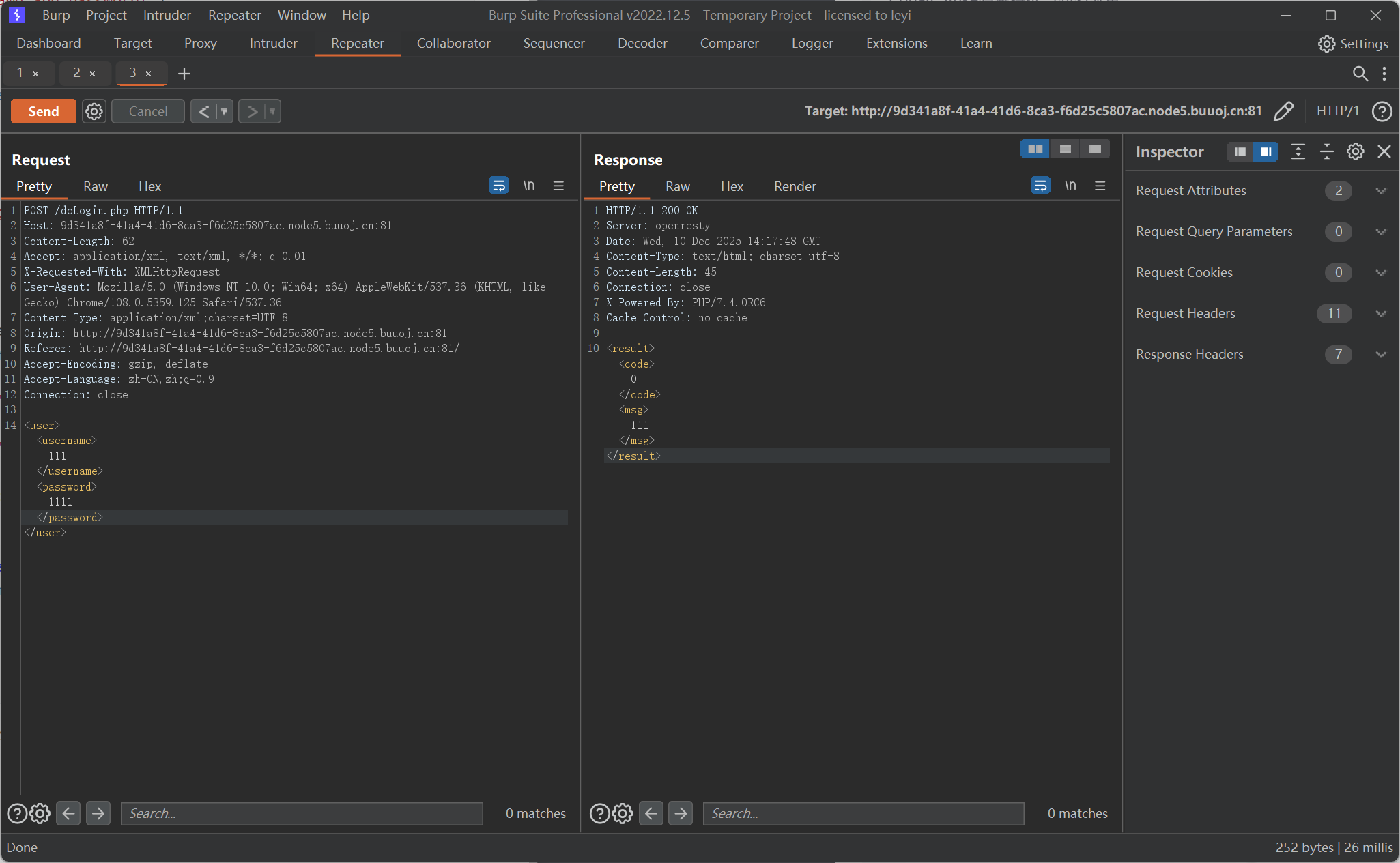Click the Inspector settings gear icon
The height and width of the screenshot is (863, 1400).
pyautogui.click(x=1356, y=151)
